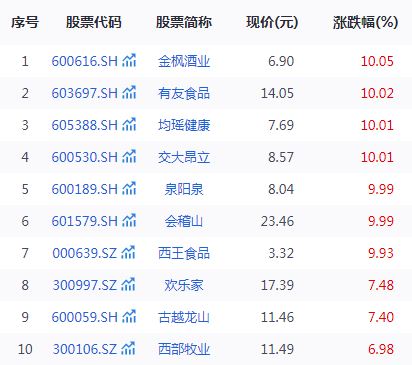The width and height of the screenshot is (412, 365).
Task: Click the 序号 column header
Action: (25, 22)
